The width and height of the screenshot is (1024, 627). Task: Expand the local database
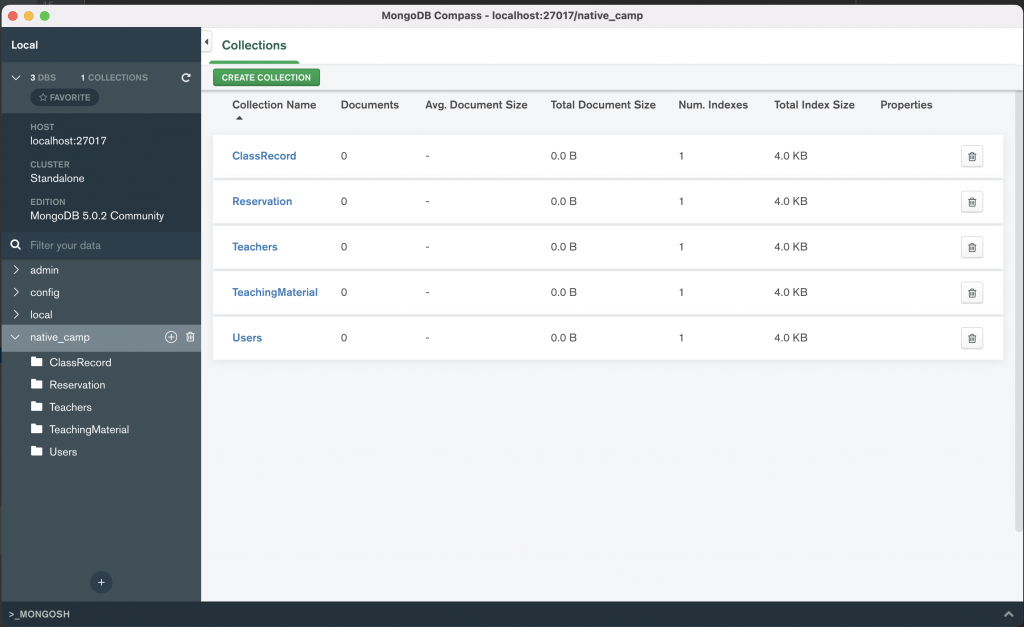point(16,314)
